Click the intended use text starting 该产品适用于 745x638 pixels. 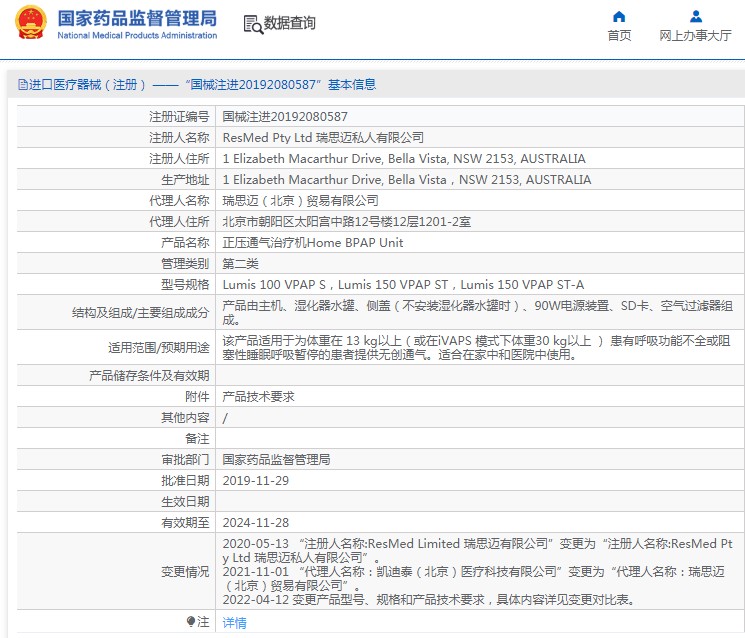tap(476, 347)
